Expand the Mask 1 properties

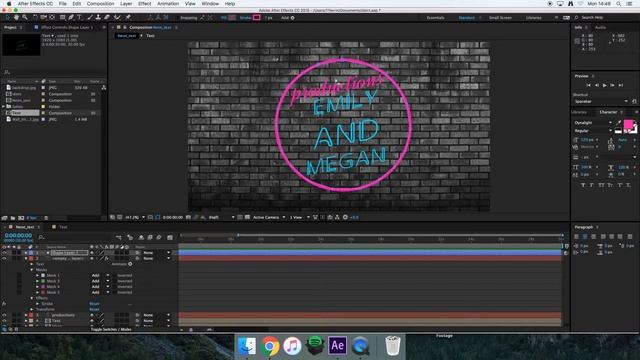pyautogui.click(x=38, y=276)
